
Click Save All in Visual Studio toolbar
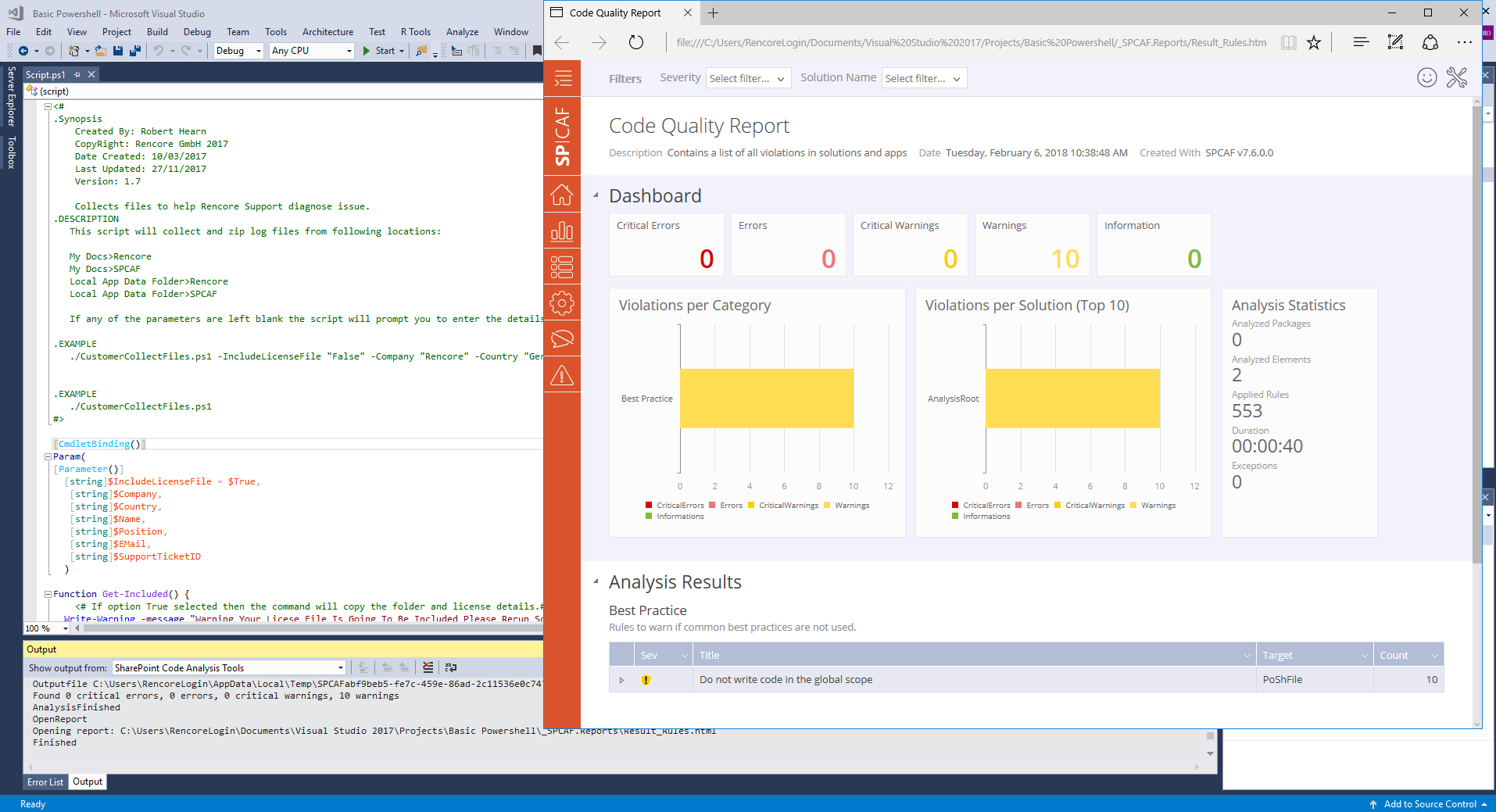point(134,50)
